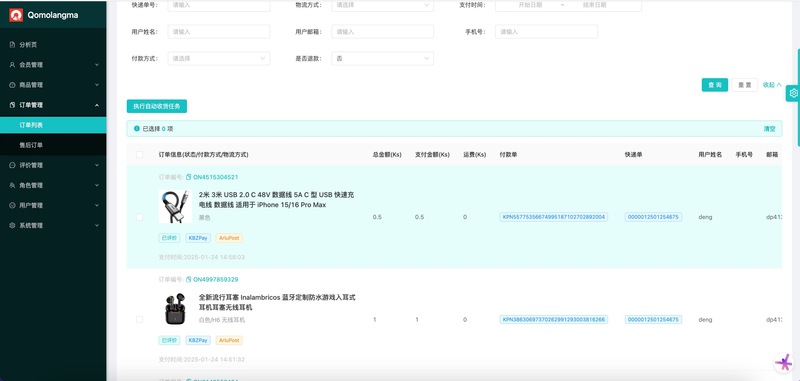
Task: Check the box for order ON4515304521
Action: pos(139,217)
